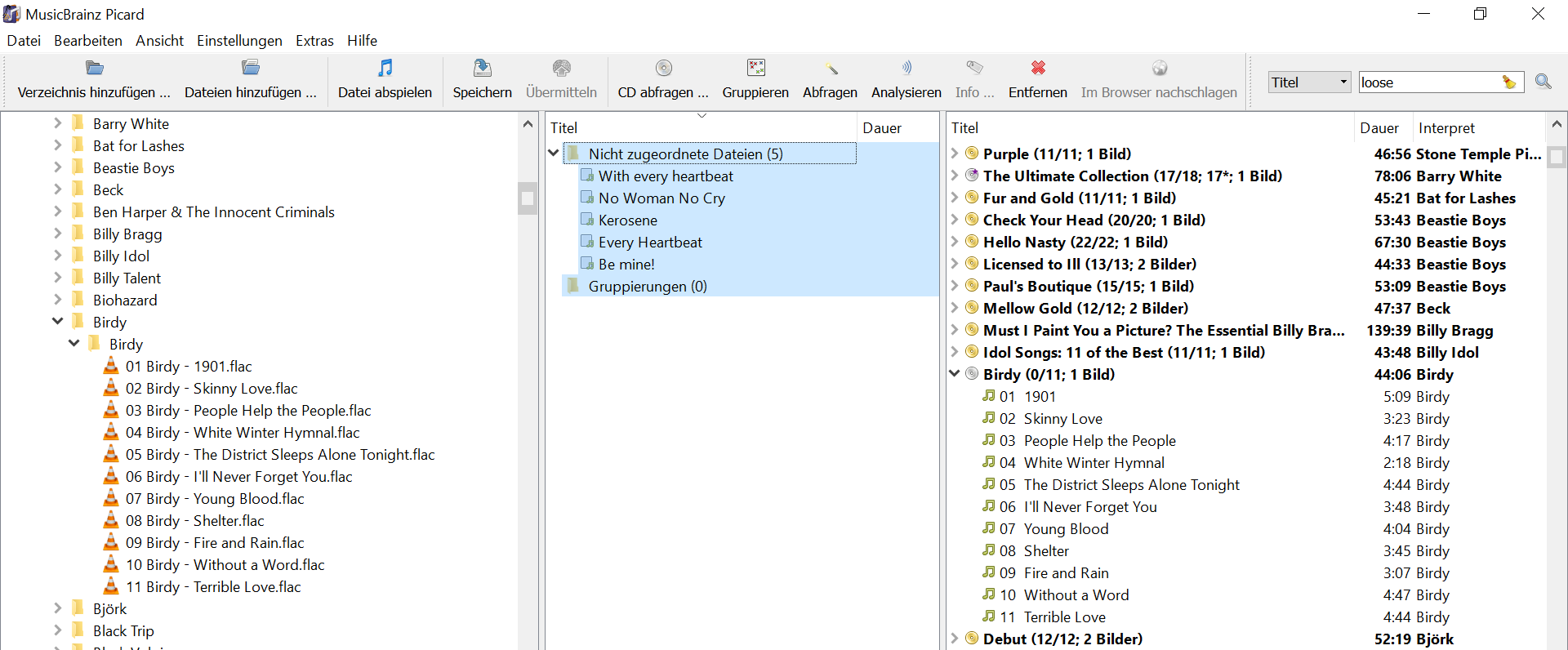This screenshot has height=650, width=1568.
Task: Expand the Black Trip folder
Action: 57,630
